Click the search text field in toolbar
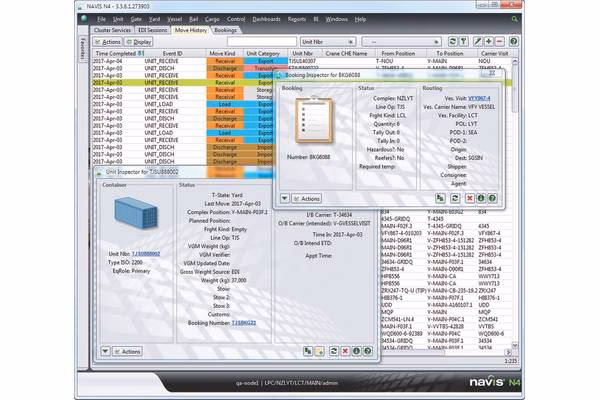 pos(262,41)
